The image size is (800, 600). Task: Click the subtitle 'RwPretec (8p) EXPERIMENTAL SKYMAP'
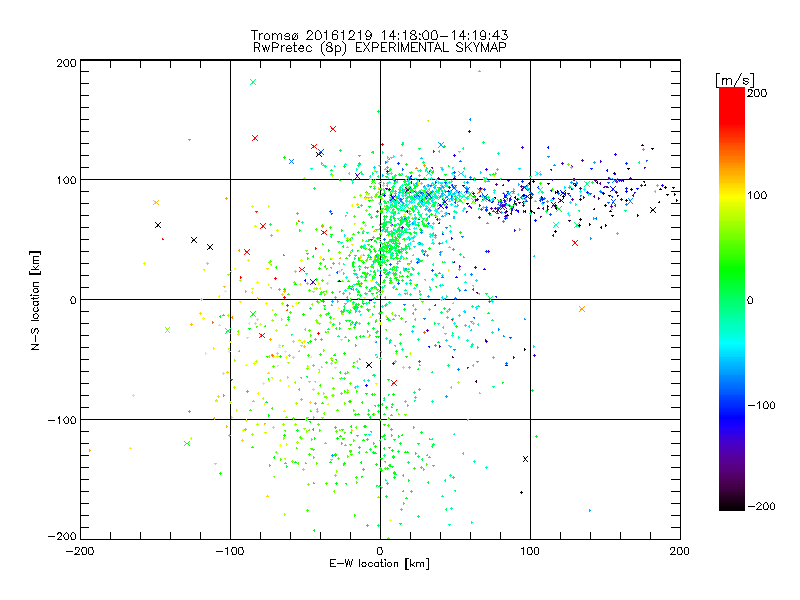[379, 48]
